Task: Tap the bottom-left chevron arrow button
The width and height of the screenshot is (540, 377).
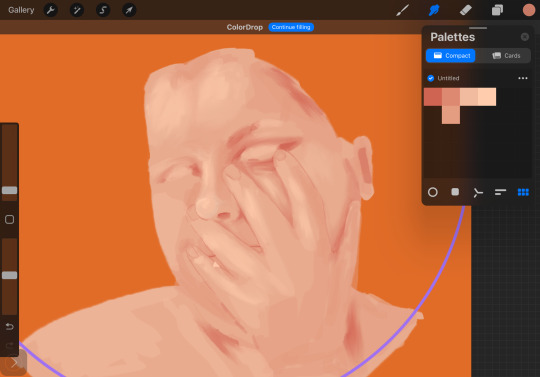Action: [x=14, y=363]
